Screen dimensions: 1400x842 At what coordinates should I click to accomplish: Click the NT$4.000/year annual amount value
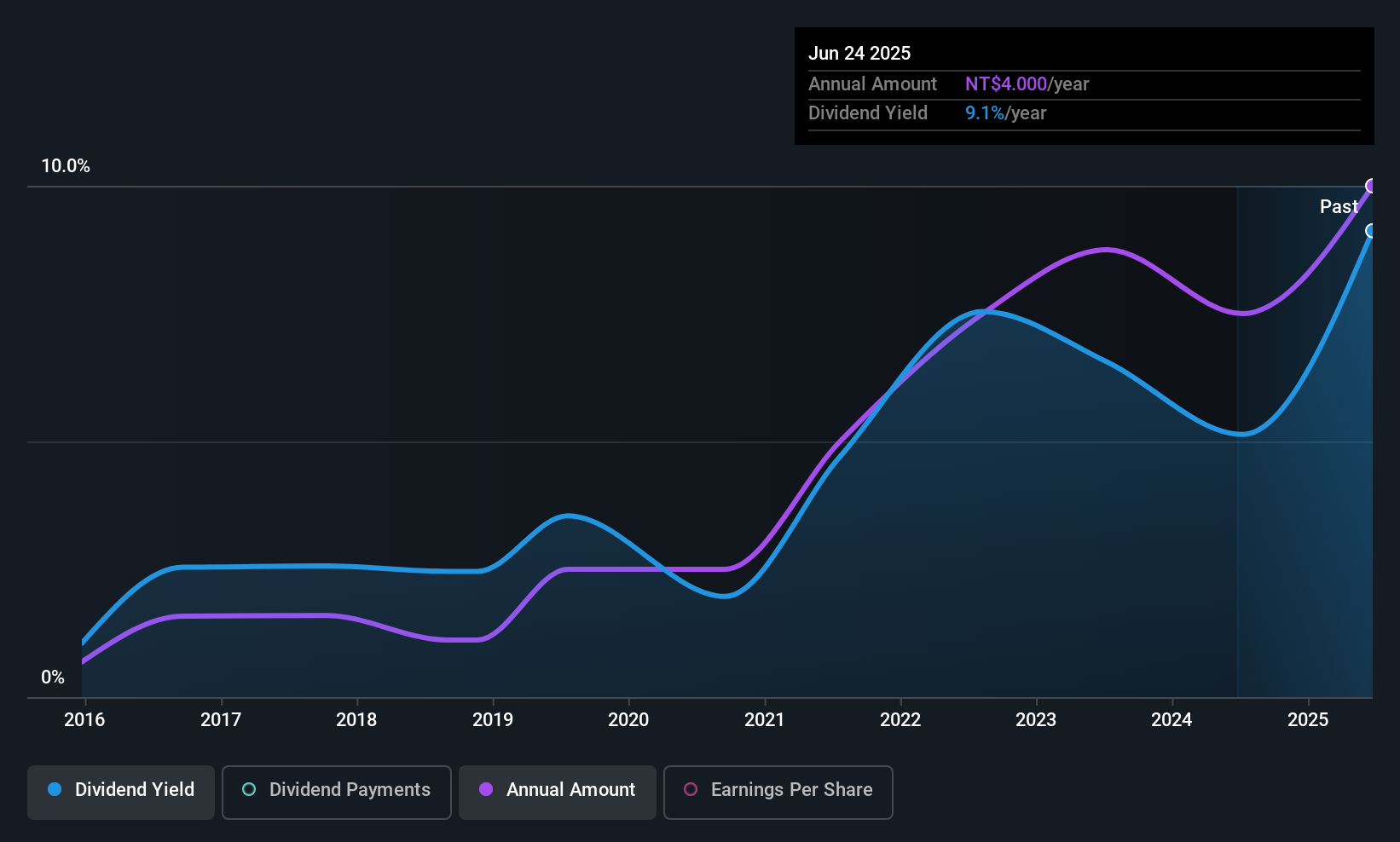1027,84
